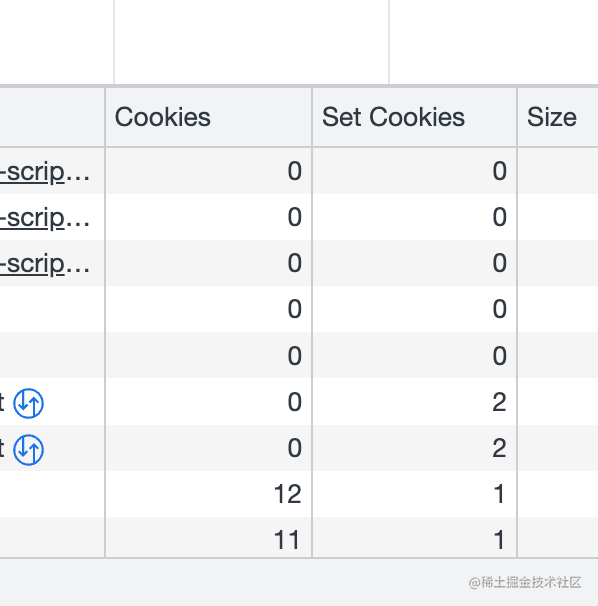Select Set Cookies cell in the 12-cookies row

[x=414, y=494]
